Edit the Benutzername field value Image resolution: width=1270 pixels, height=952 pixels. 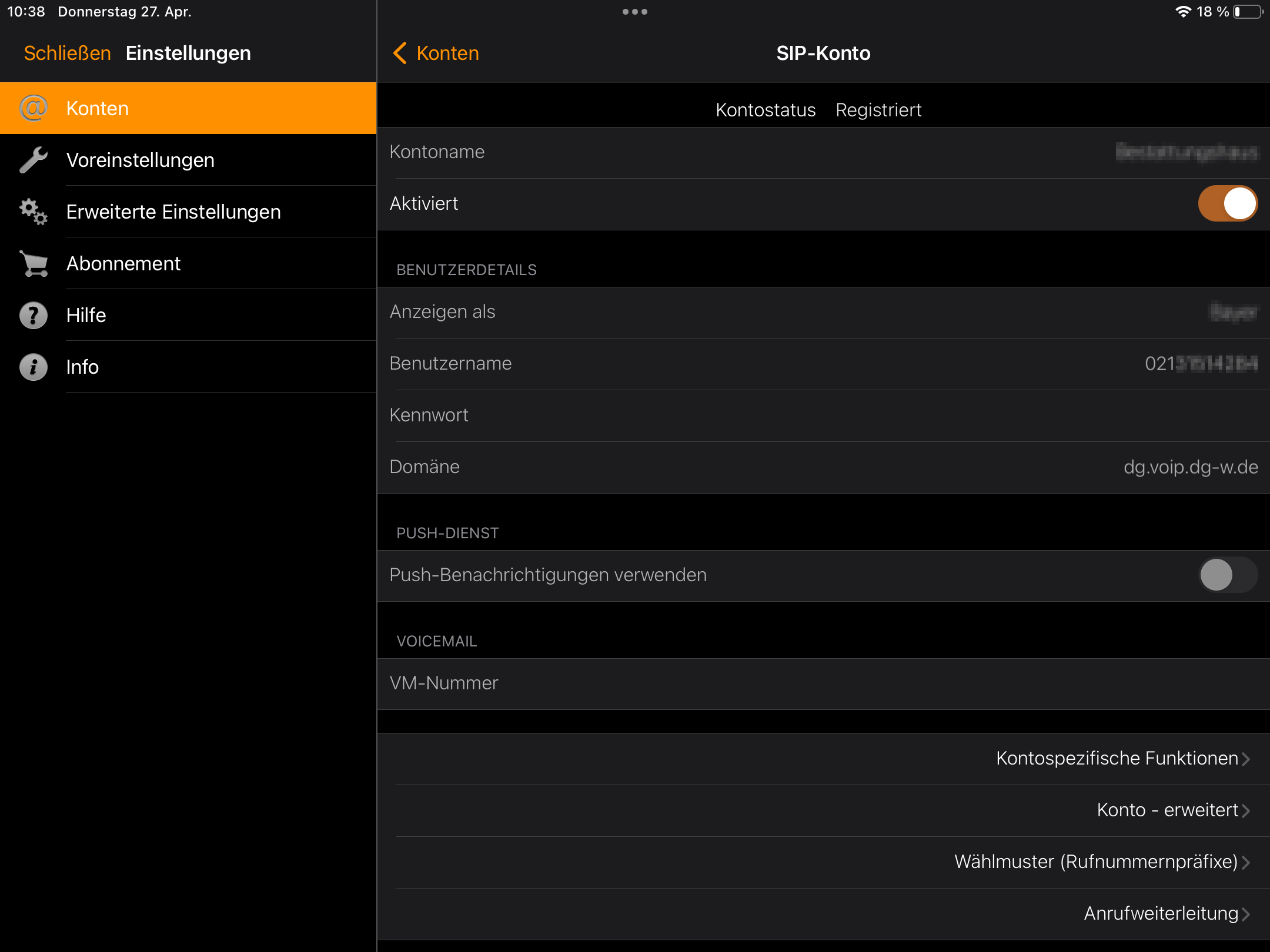coord(1201,364)
